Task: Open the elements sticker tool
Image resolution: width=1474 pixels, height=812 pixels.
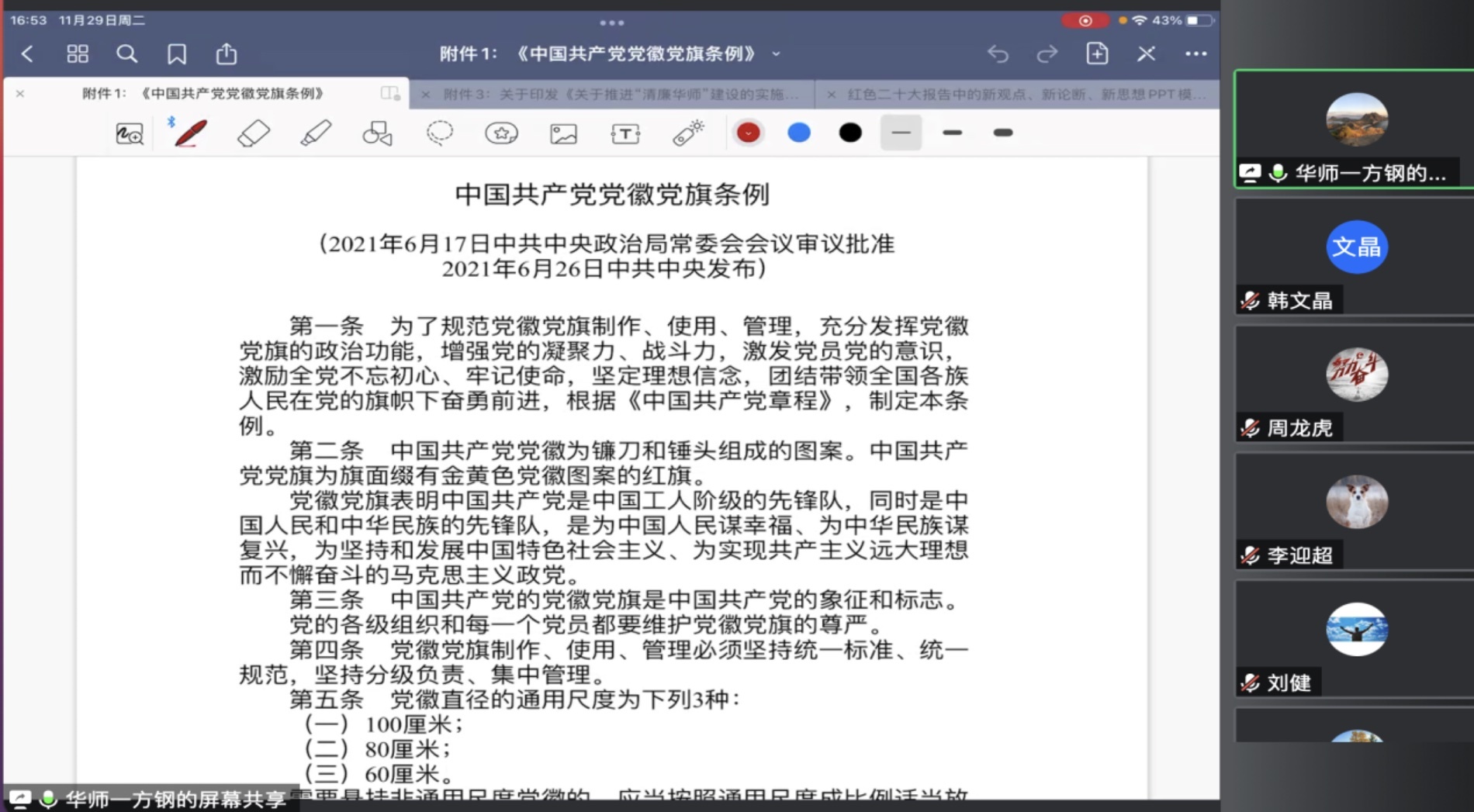Action: point(502,133)
